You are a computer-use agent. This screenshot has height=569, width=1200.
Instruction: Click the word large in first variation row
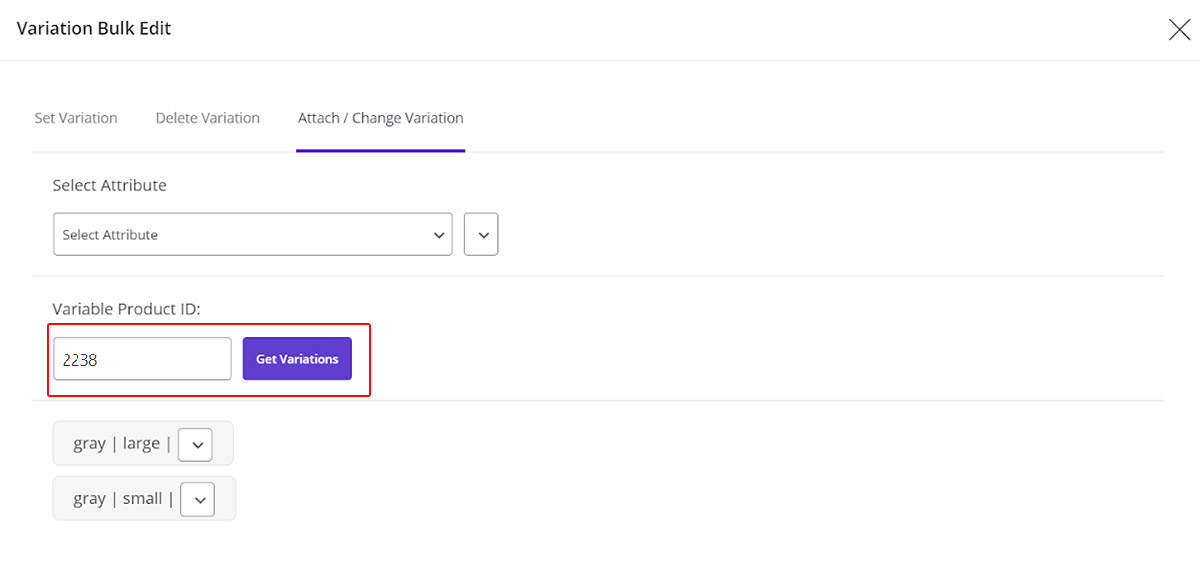pyautogui.click(x=141, y=443)
